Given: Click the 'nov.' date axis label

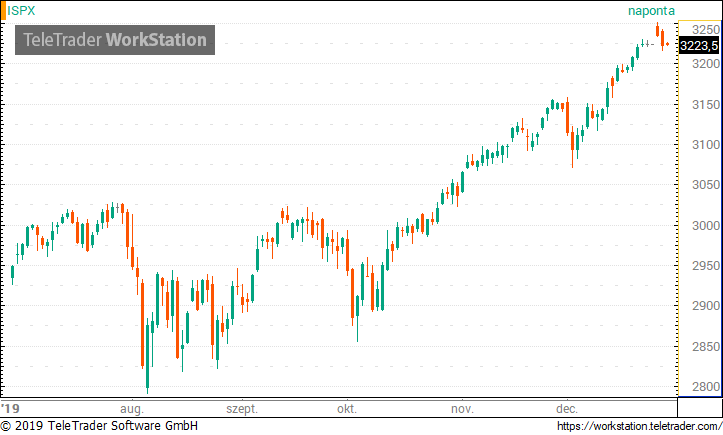Looking at the screenshot, I should (x=462, y=409).
